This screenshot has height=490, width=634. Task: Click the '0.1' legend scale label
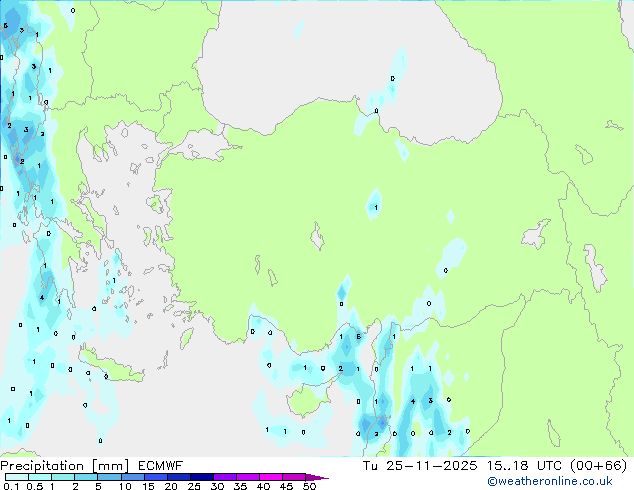11,486
